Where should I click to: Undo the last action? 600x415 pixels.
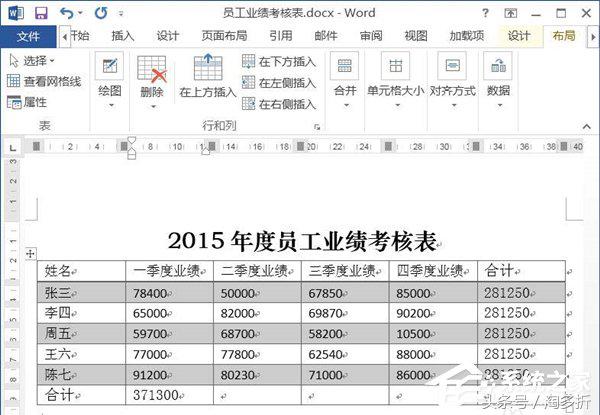[67, 14]
